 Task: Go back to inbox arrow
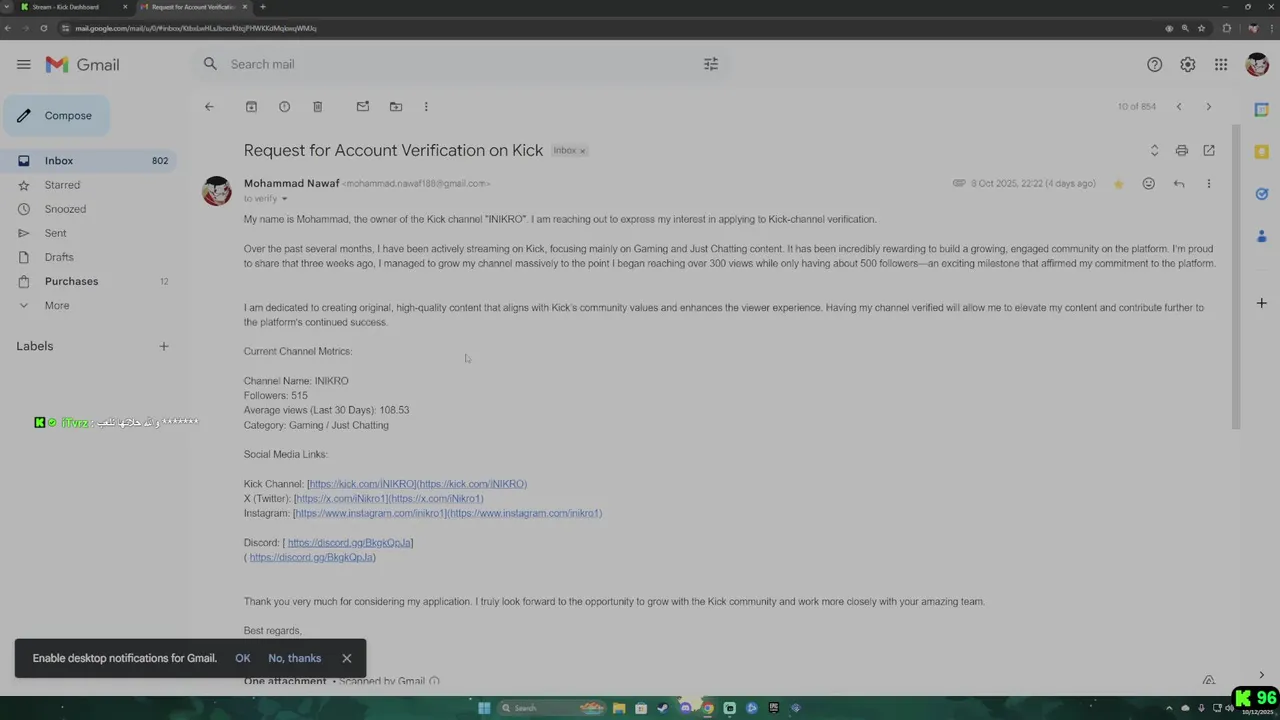pyautogui.click(x=209, y=107)
